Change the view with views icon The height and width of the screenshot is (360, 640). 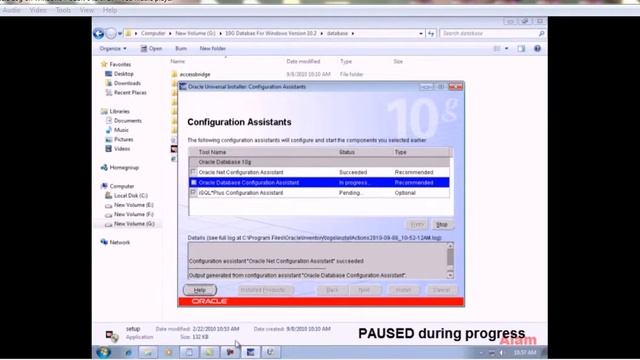497,49
